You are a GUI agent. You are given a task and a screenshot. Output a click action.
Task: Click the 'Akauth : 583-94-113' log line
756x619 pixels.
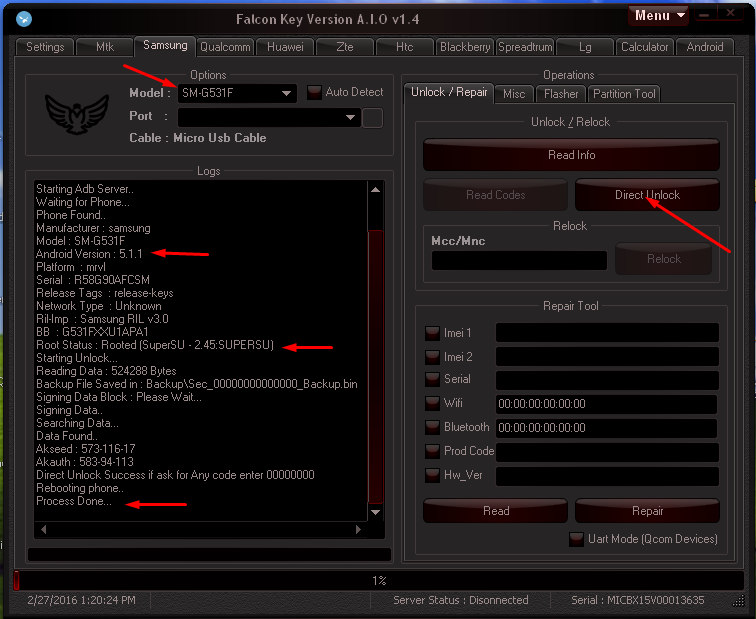tap(85, 462)
